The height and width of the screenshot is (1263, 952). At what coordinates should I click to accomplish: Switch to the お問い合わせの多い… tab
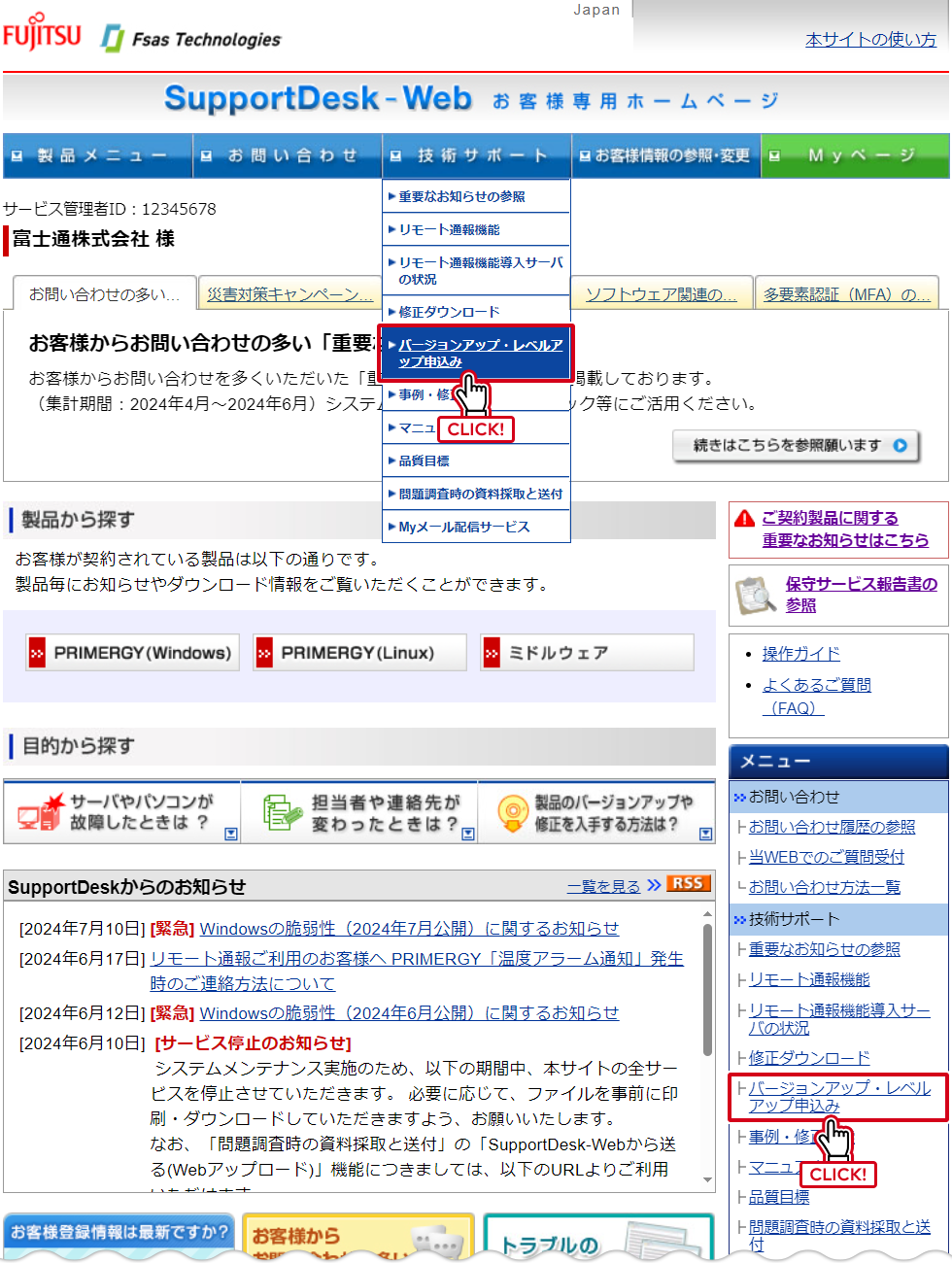[104, 293]
